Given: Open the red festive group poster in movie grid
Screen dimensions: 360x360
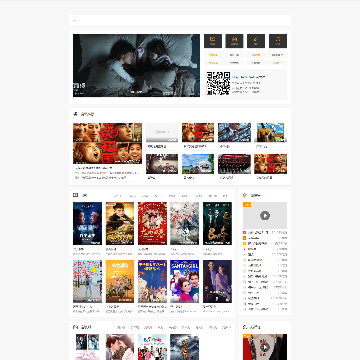Looking at the screenshot, I should [152, 223].
